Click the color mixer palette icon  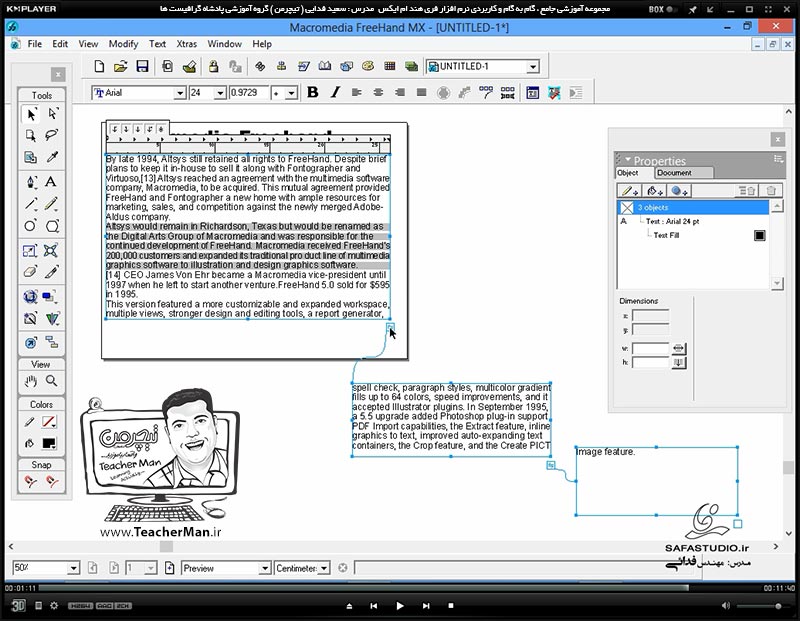[368, 66]
